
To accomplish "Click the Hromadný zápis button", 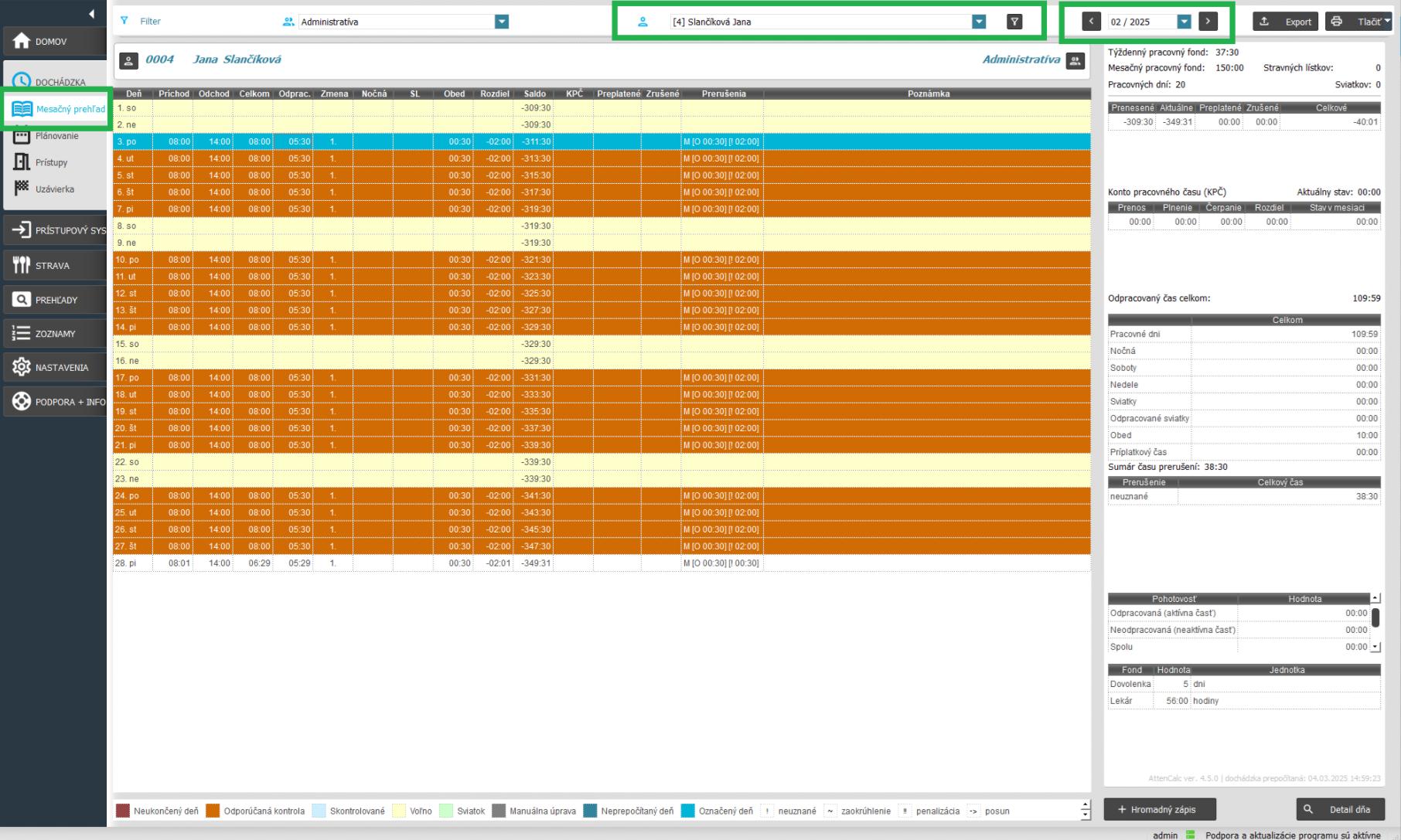I will [1159, 809].
